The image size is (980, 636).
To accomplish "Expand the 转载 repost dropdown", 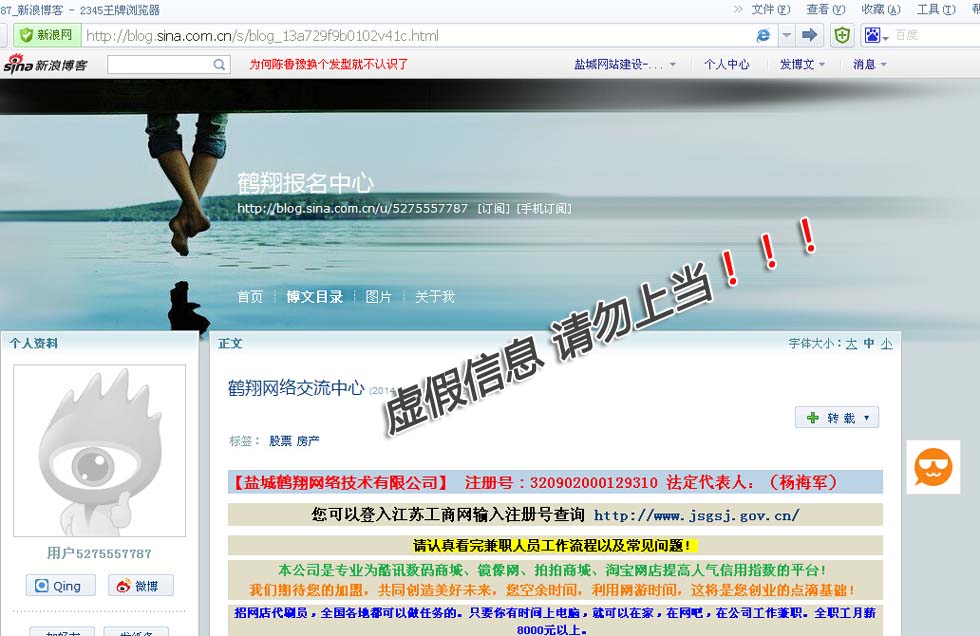I will pyautogui.click(x=866, y=417).
